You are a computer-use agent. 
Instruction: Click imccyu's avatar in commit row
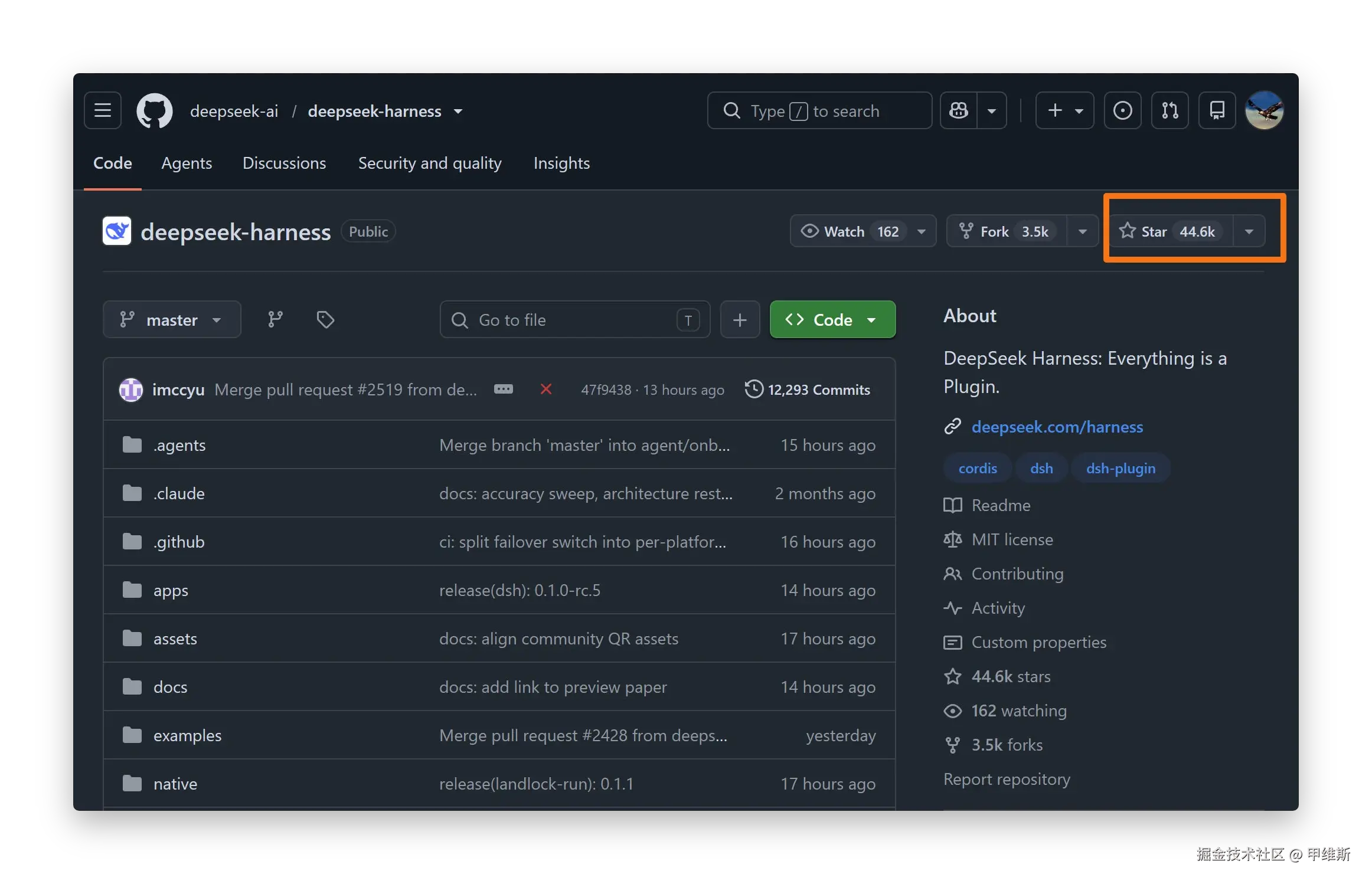[131, 389]
